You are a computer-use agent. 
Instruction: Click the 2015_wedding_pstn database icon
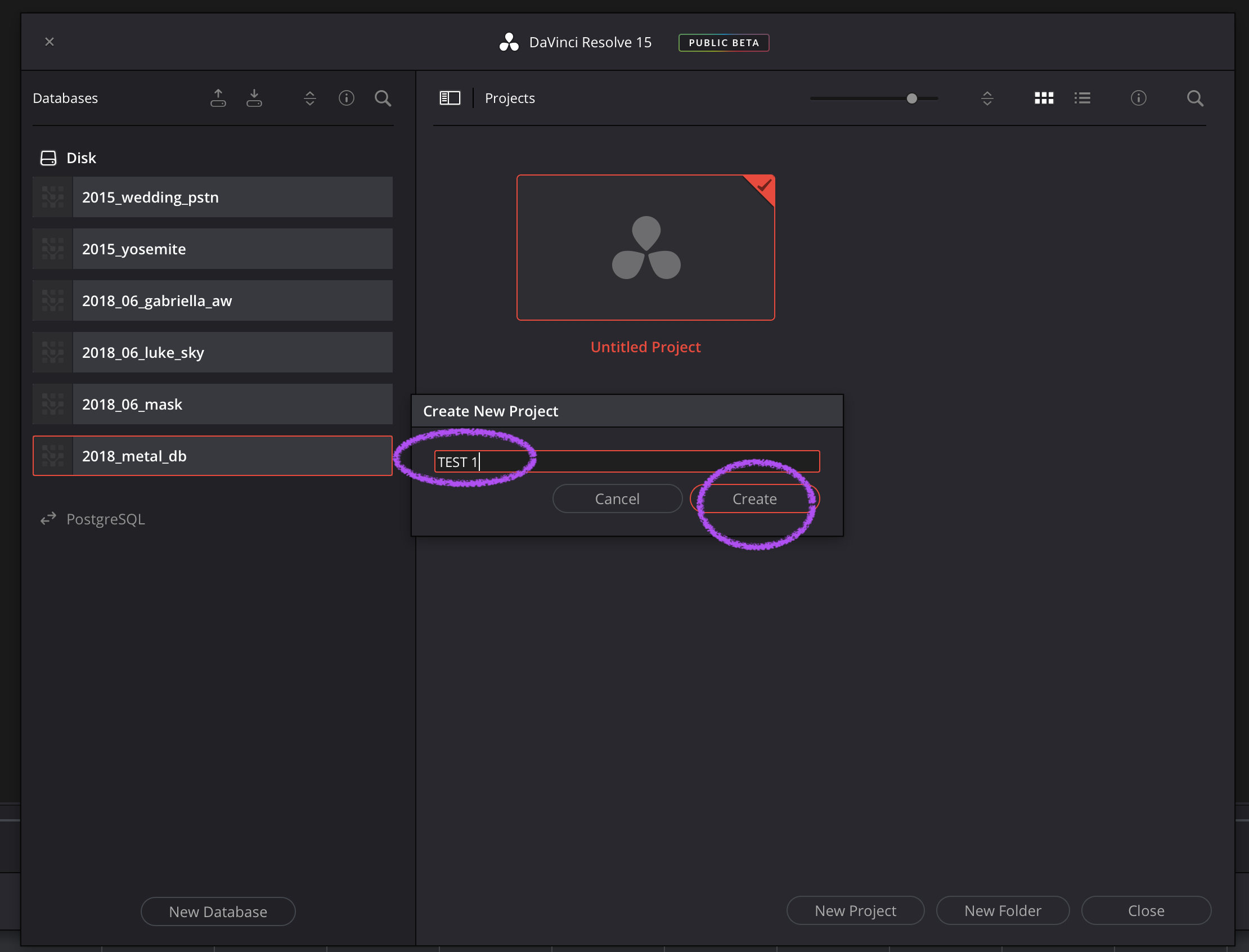click(53, 197)
